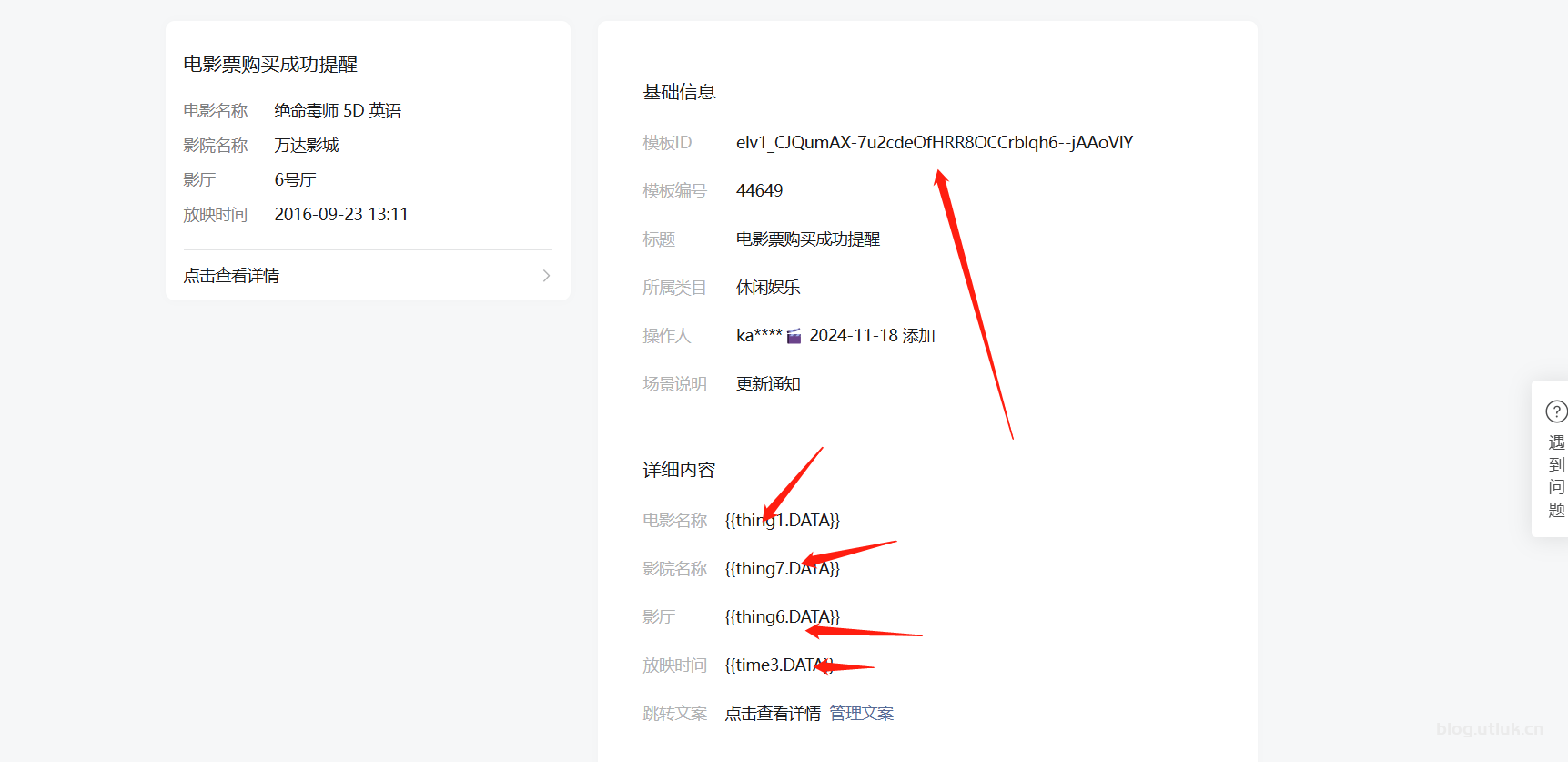This screenshot has height=762, width=1568.
Task: Click the 所属类目 label
Action: (674, 288)
